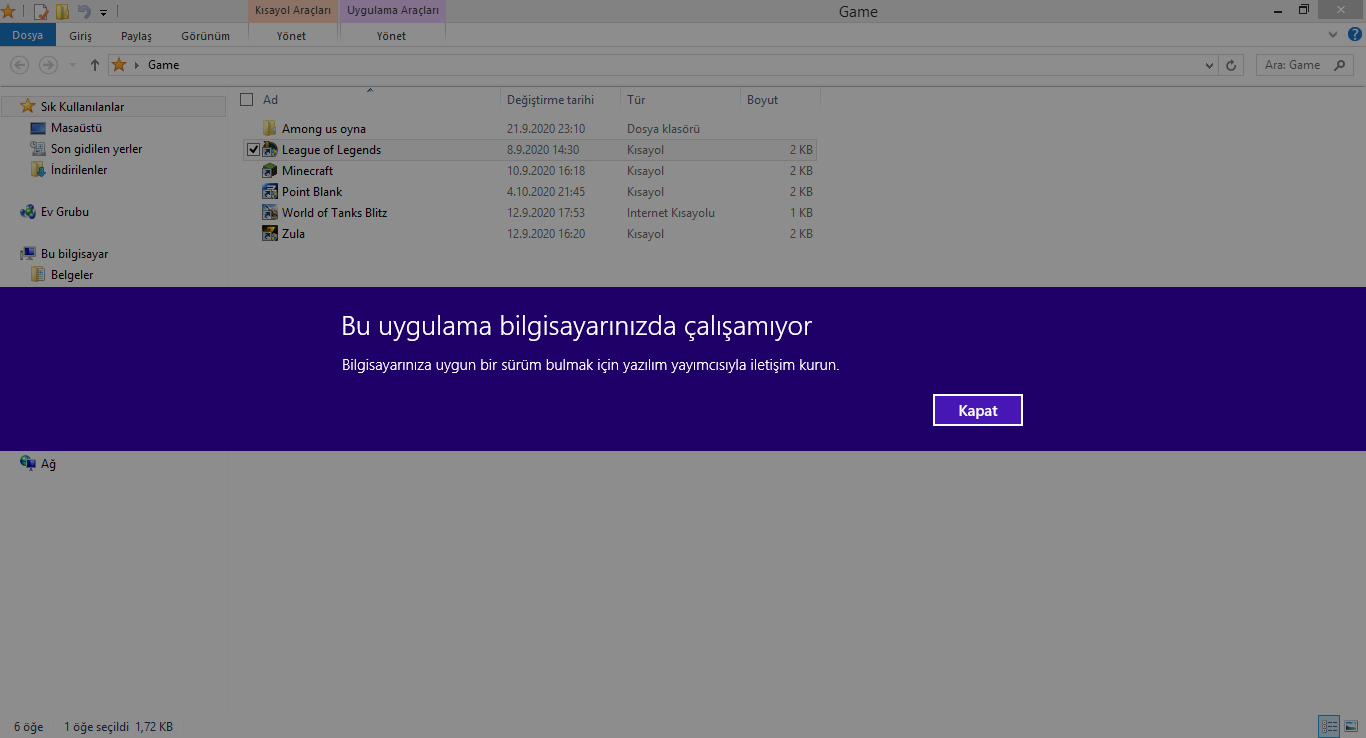Screen dimensions: 1366x738
Task: Open Yönet under Uygulama Araçları
Action: [x=392, y=36]
